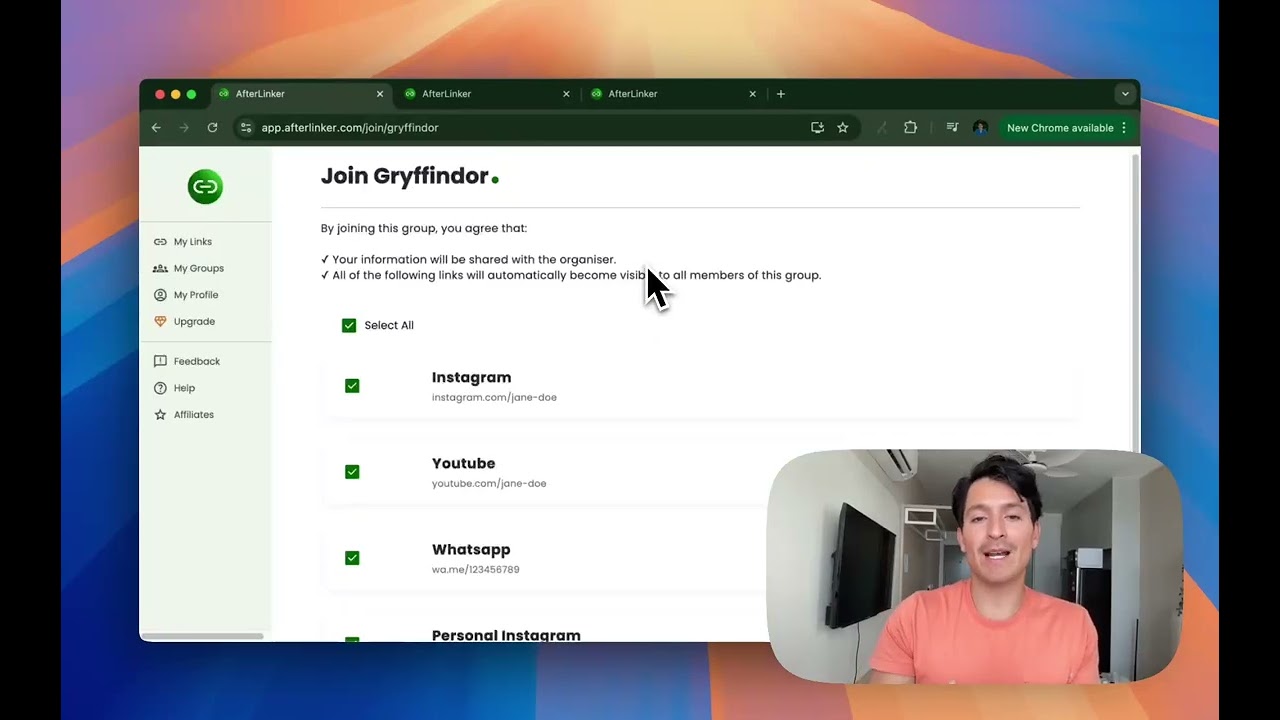Image resolution: width=1280 pixels, height=720 pixels.
Task: Open Help from the sidebar
Action: pos(174,388)
